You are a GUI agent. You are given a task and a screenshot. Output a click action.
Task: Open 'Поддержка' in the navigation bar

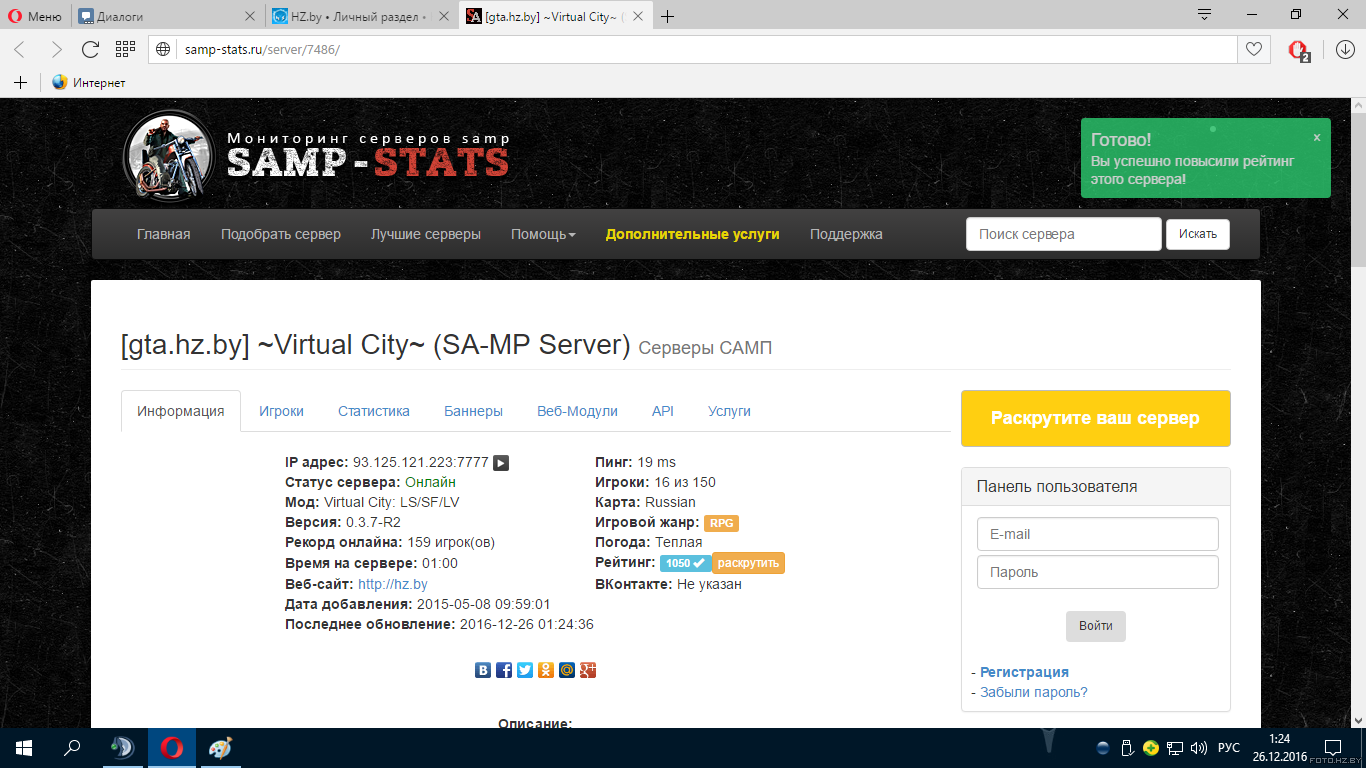tap(846, 234)
